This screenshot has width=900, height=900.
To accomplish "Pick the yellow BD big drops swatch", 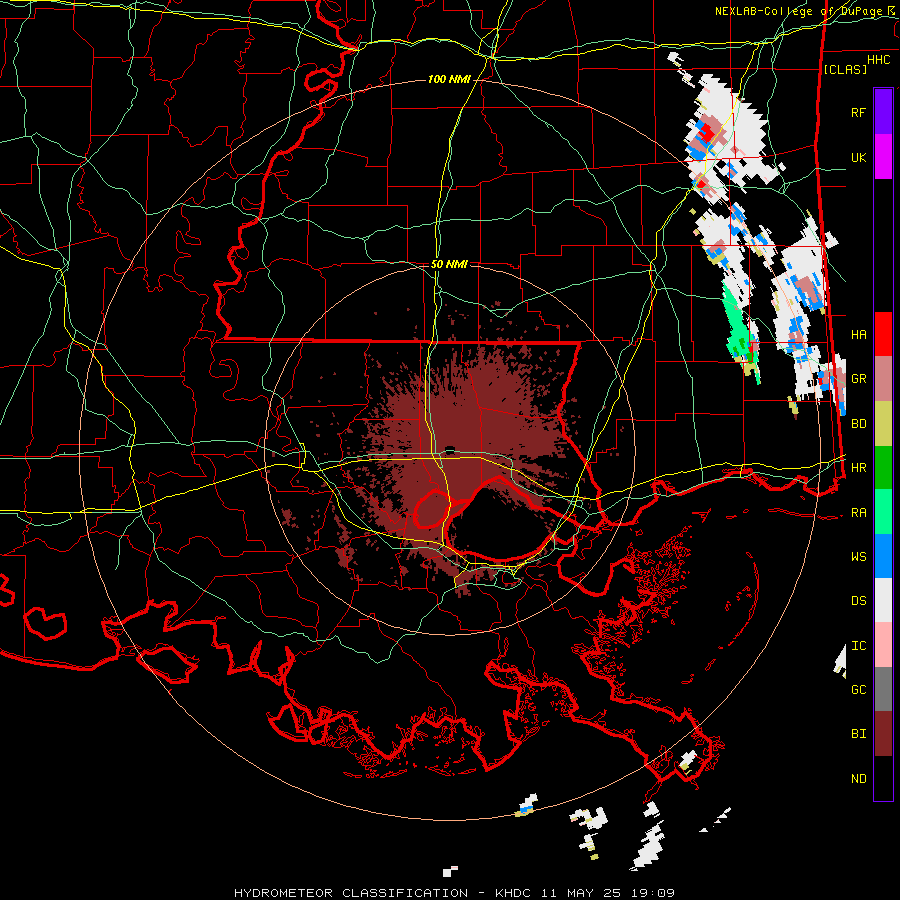I will coord(883,424).
